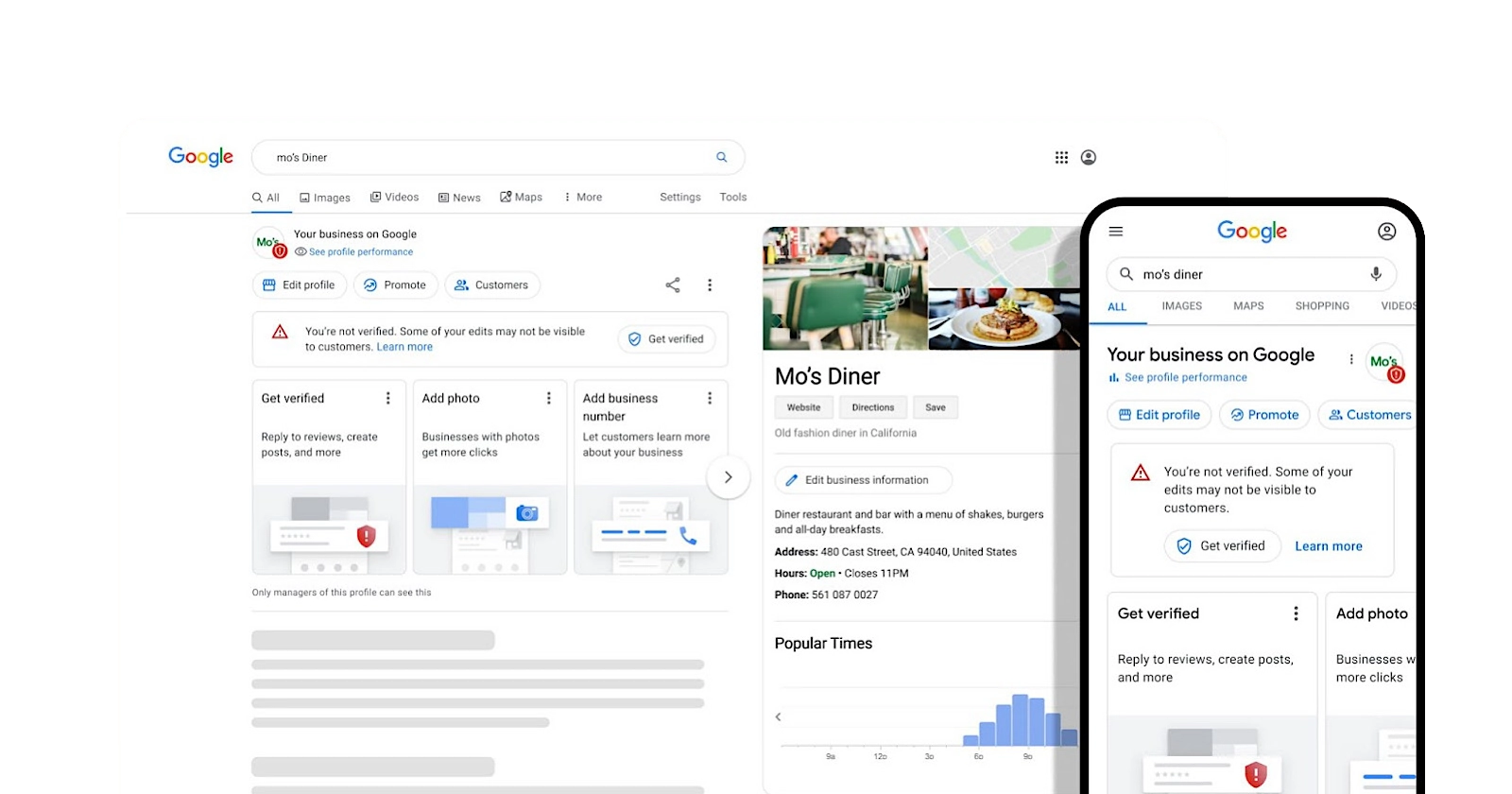Click the share icon in business panel

(x=673, y=285)
